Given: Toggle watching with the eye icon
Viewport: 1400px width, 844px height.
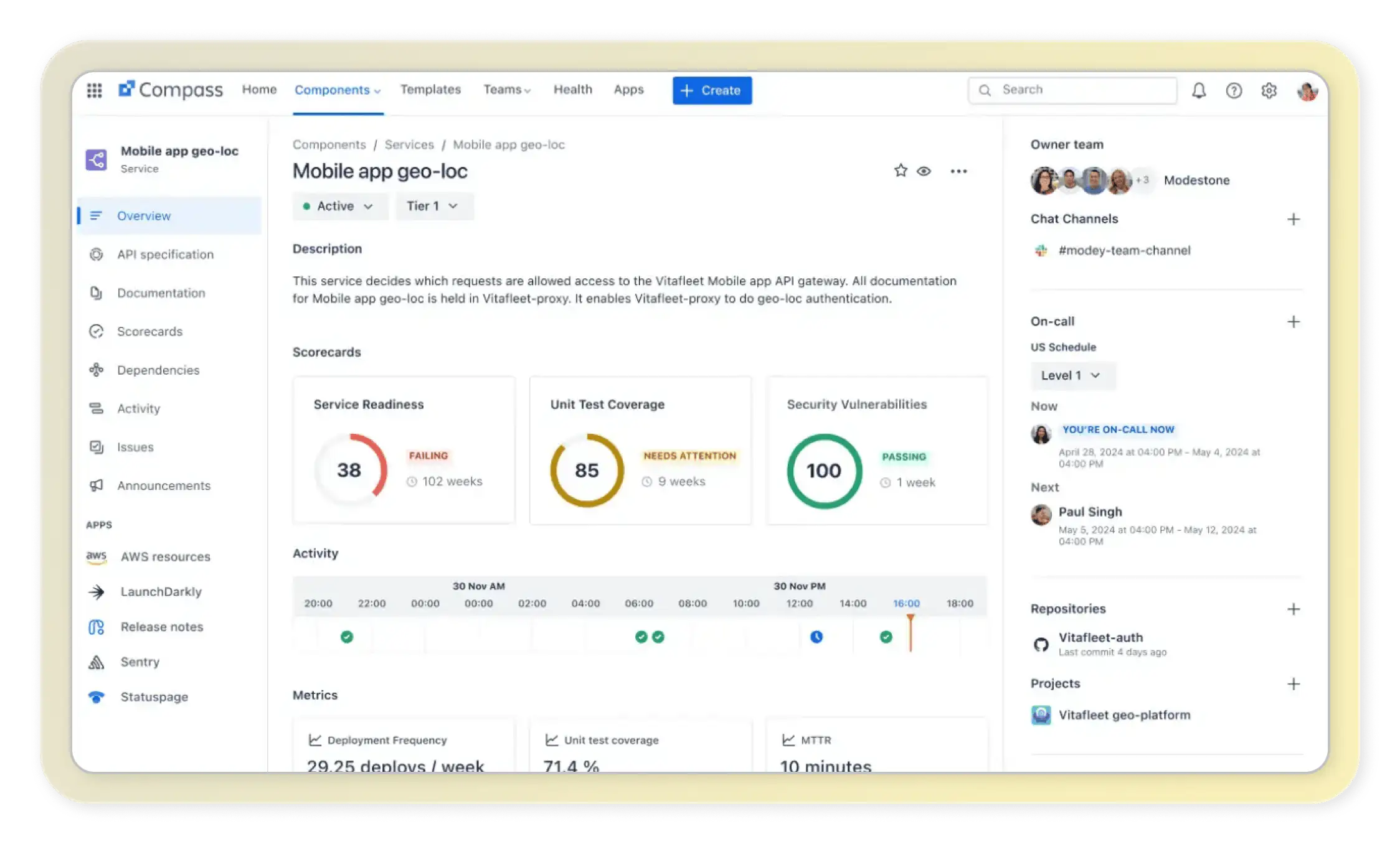Looking at the screenshot, I should 924,171.
